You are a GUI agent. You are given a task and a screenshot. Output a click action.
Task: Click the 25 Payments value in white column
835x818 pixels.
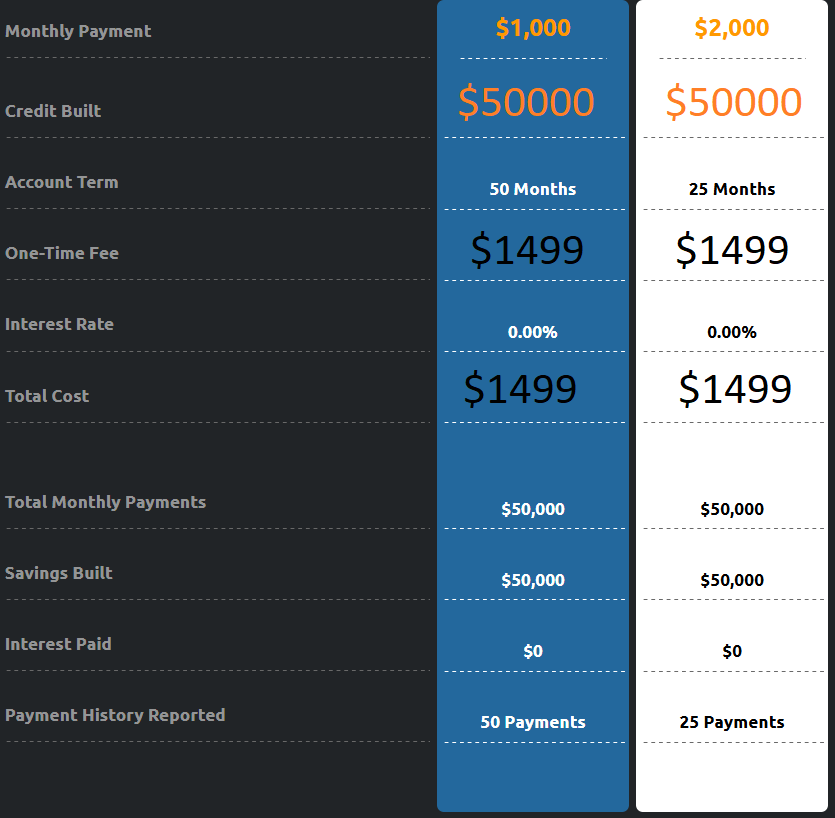coord(732,722)
